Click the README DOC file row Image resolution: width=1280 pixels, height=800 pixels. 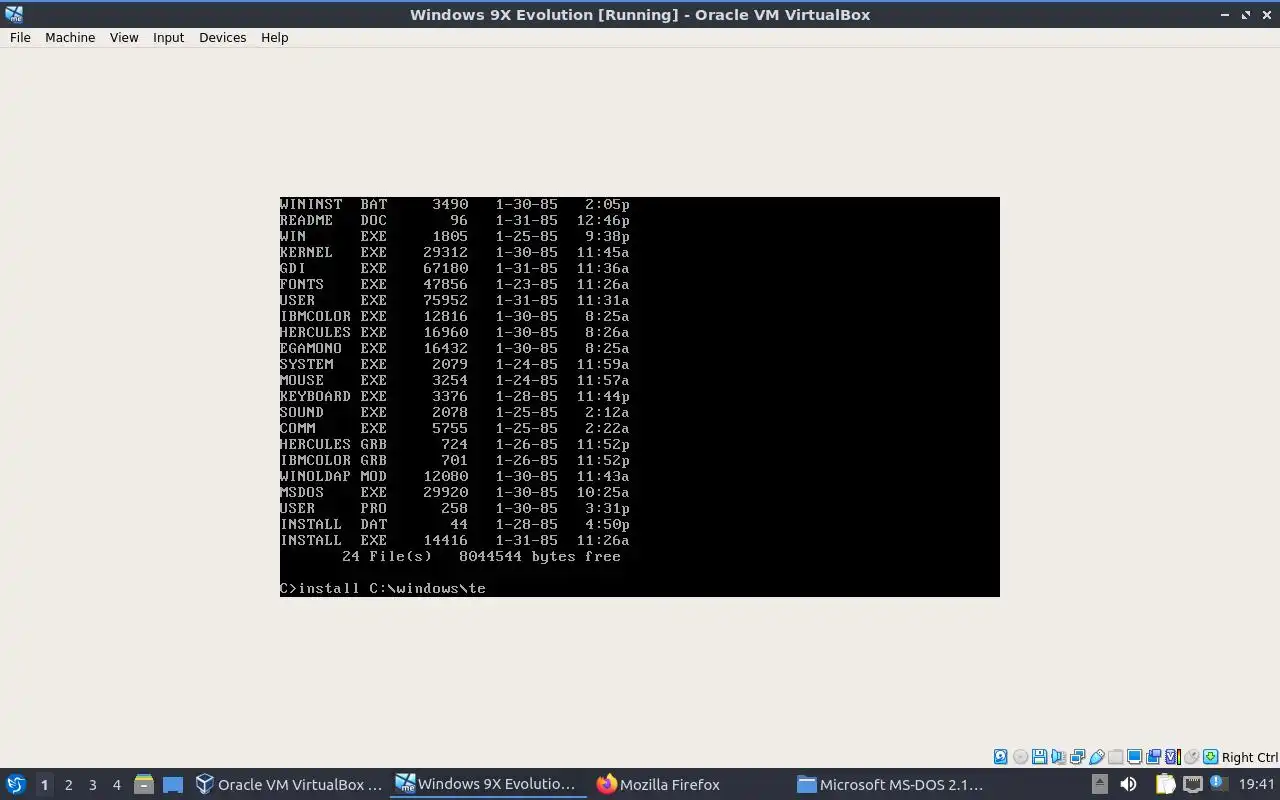point(455,220)
